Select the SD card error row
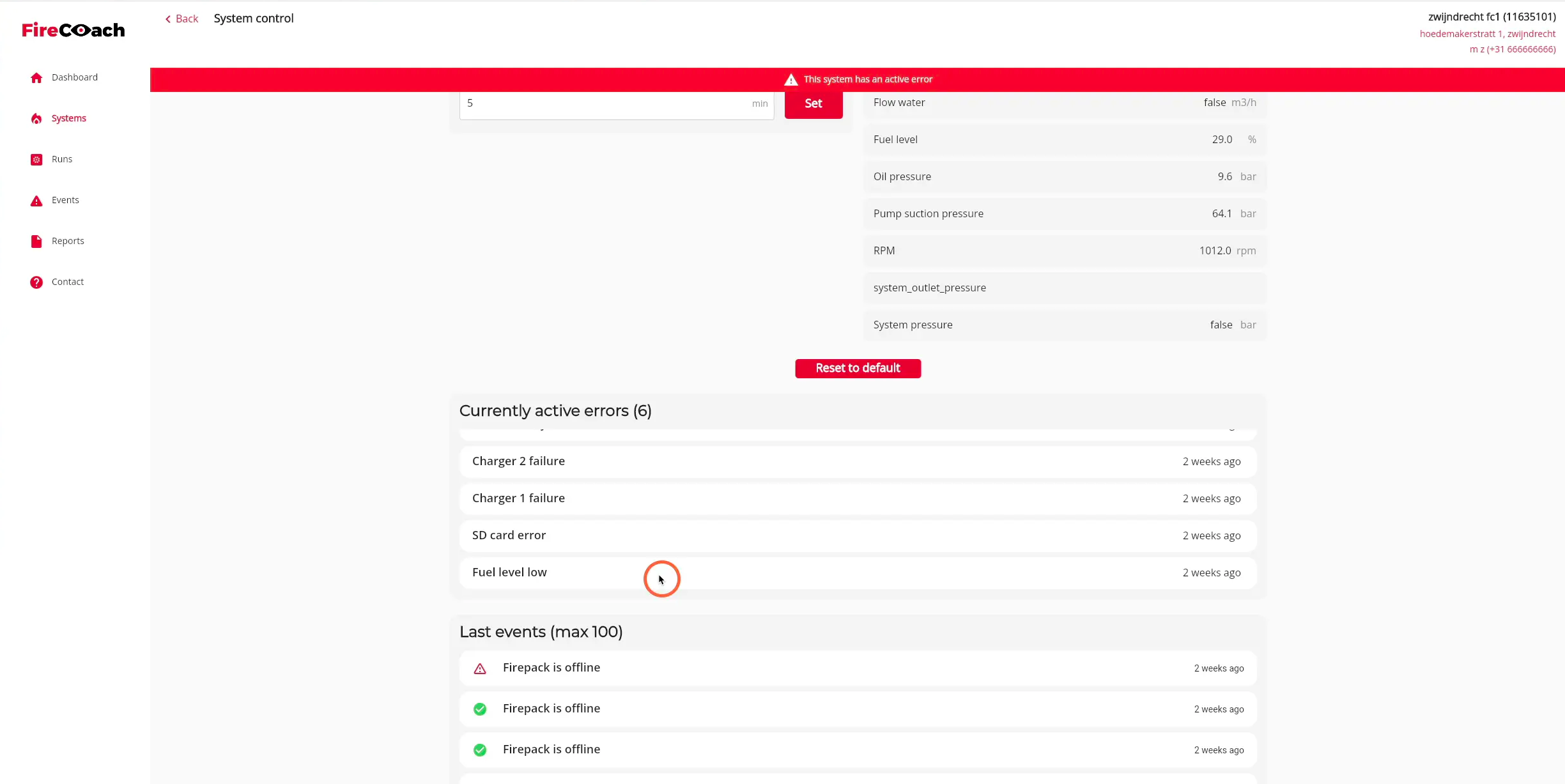The height and width of the screenshot is (784, 1565). (858, 535)
